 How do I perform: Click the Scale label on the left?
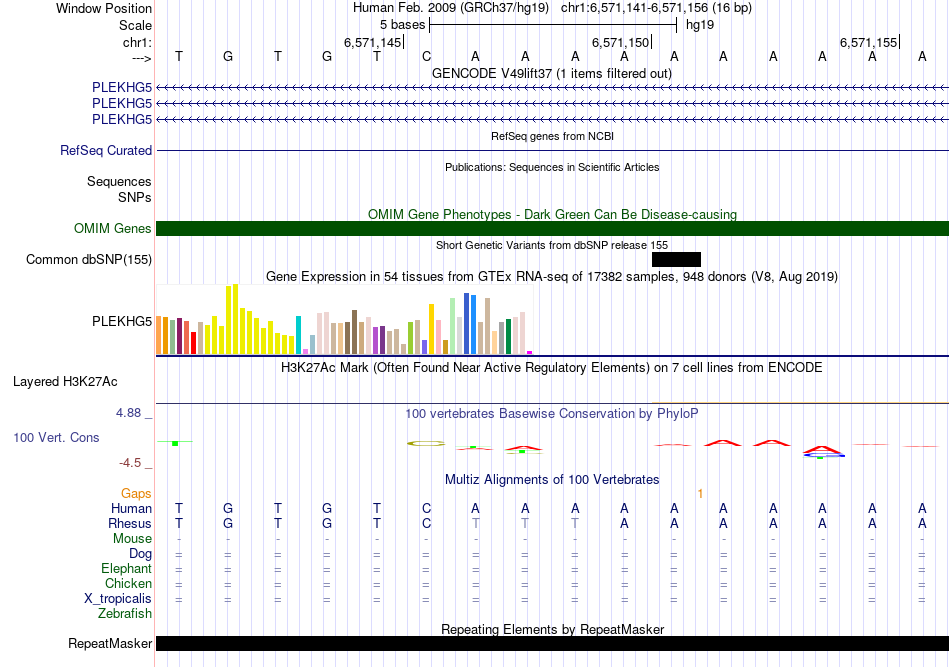[x=135, y=25]
